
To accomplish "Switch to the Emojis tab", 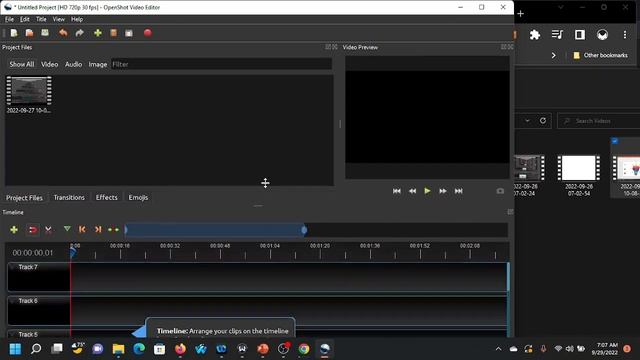I will coord(138,198).
